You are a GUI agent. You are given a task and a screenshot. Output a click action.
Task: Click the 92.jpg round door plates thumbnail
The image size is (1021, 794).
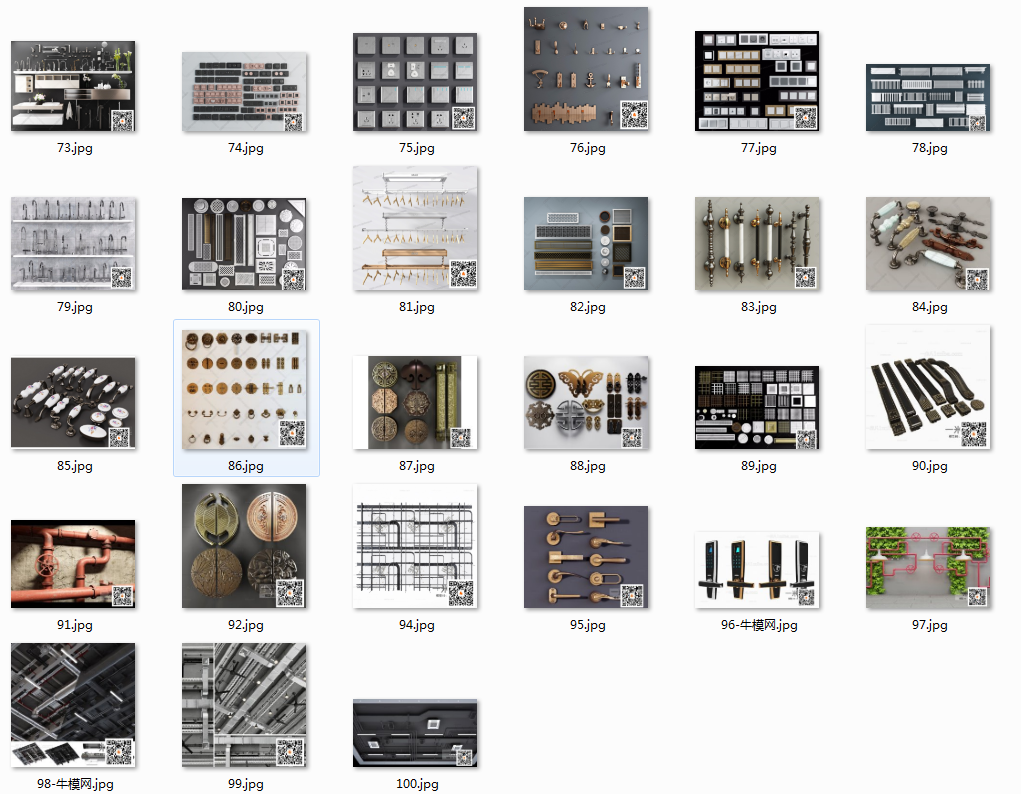coord(245,546)
